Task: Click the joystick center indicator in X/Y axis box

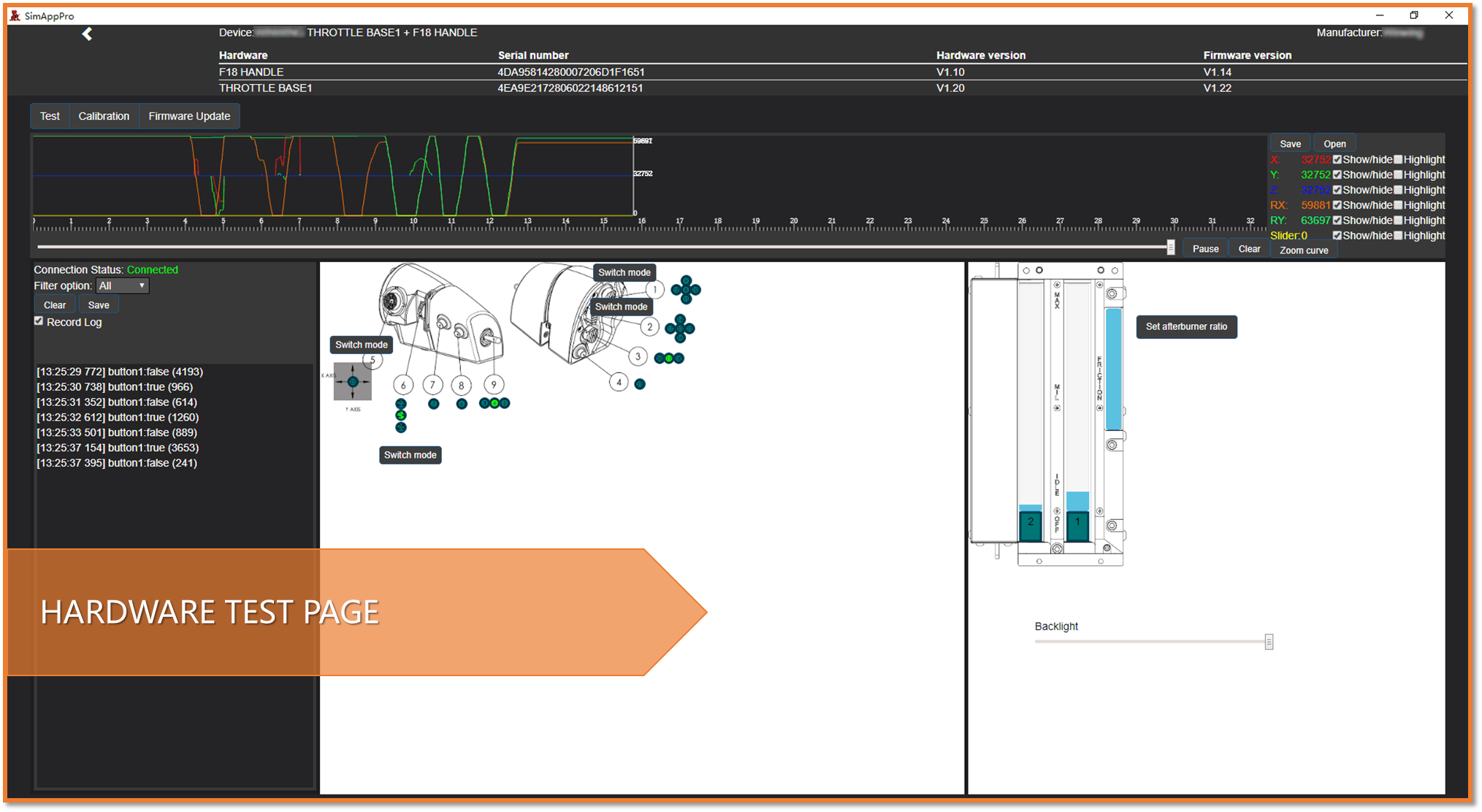Action: tap(353, 382)
